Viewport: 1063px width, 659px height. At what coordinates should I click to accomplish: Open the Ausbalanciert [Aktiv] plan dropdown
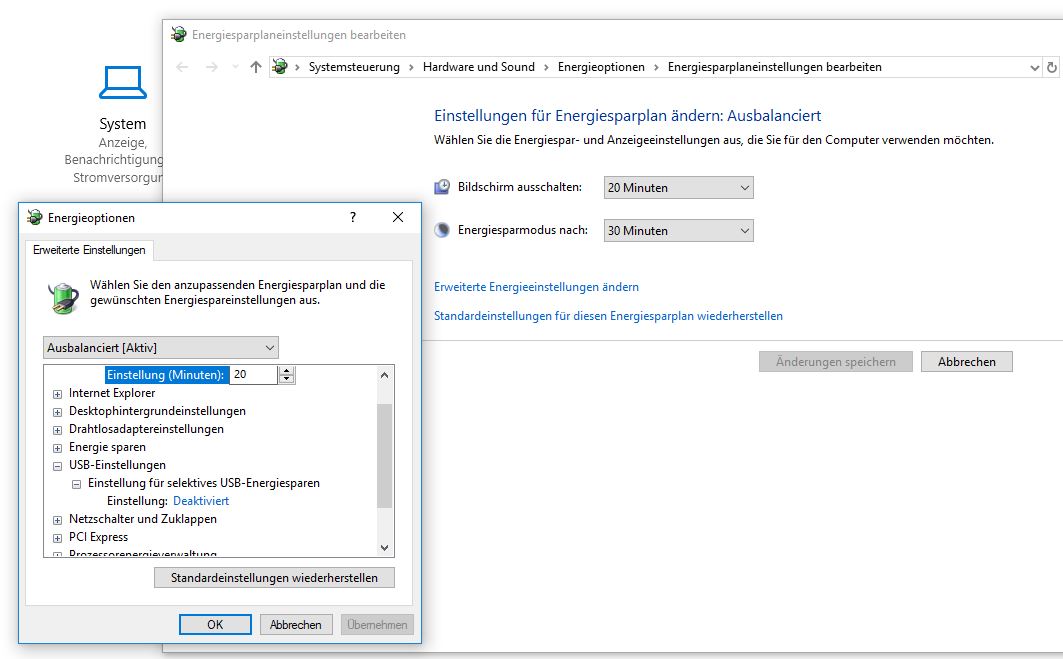161,347
